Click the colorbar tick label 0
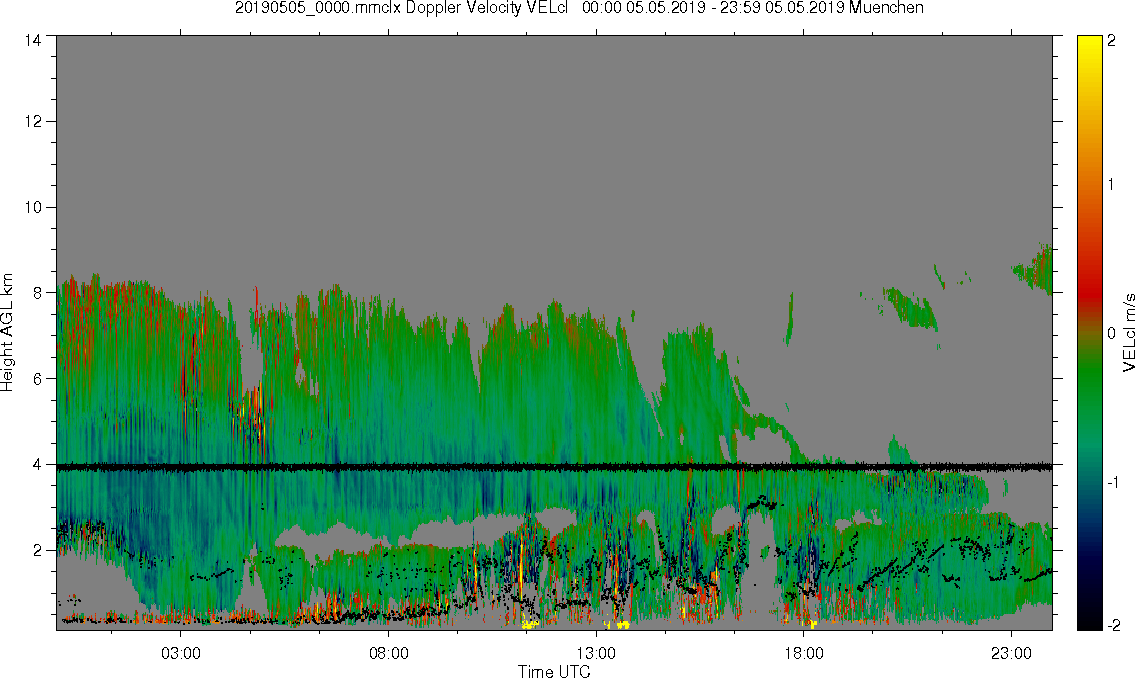The height and width of the screenshot is (678, 1135). [1112, 334]
